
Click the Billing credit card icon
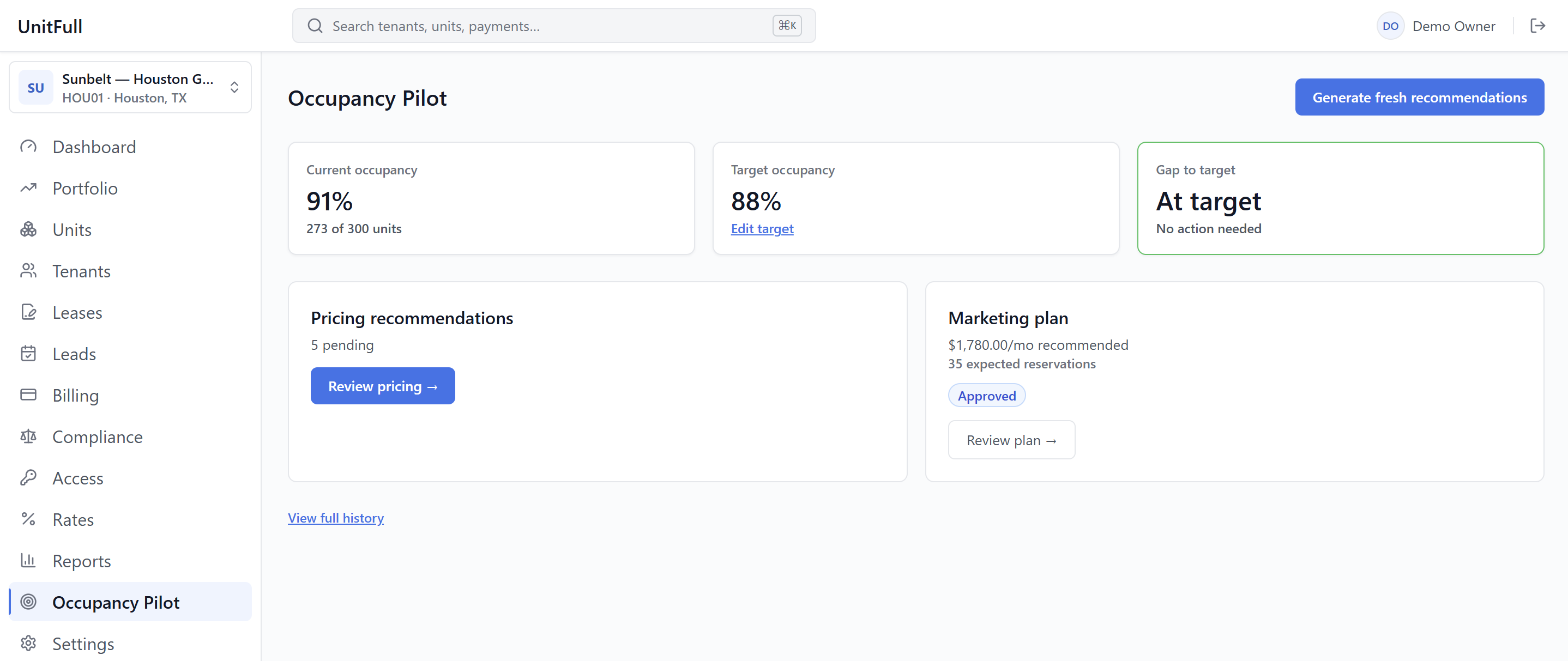28,395
